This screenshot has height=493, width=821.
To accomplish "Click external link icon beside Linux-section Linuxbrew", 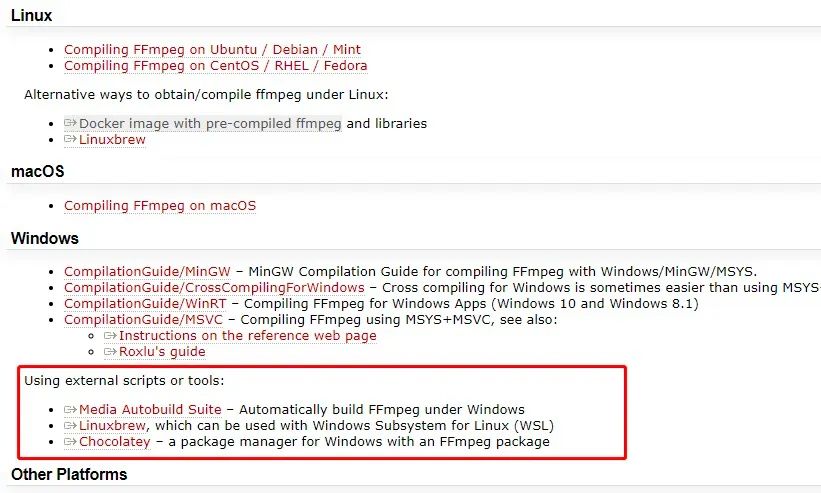I will (70, 140).
